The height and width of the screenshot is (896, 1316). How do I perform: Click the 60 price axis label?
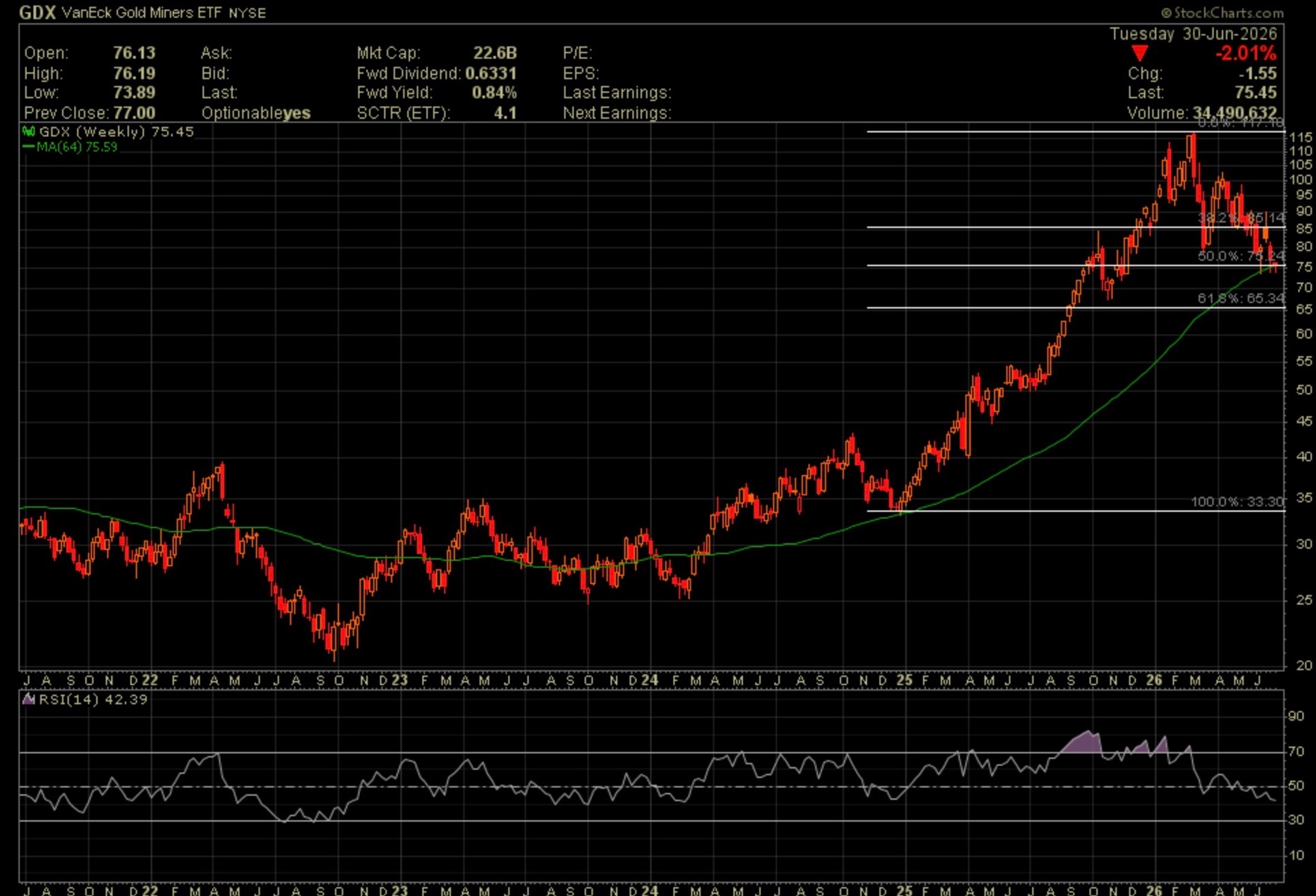(x=1304, y=334)
